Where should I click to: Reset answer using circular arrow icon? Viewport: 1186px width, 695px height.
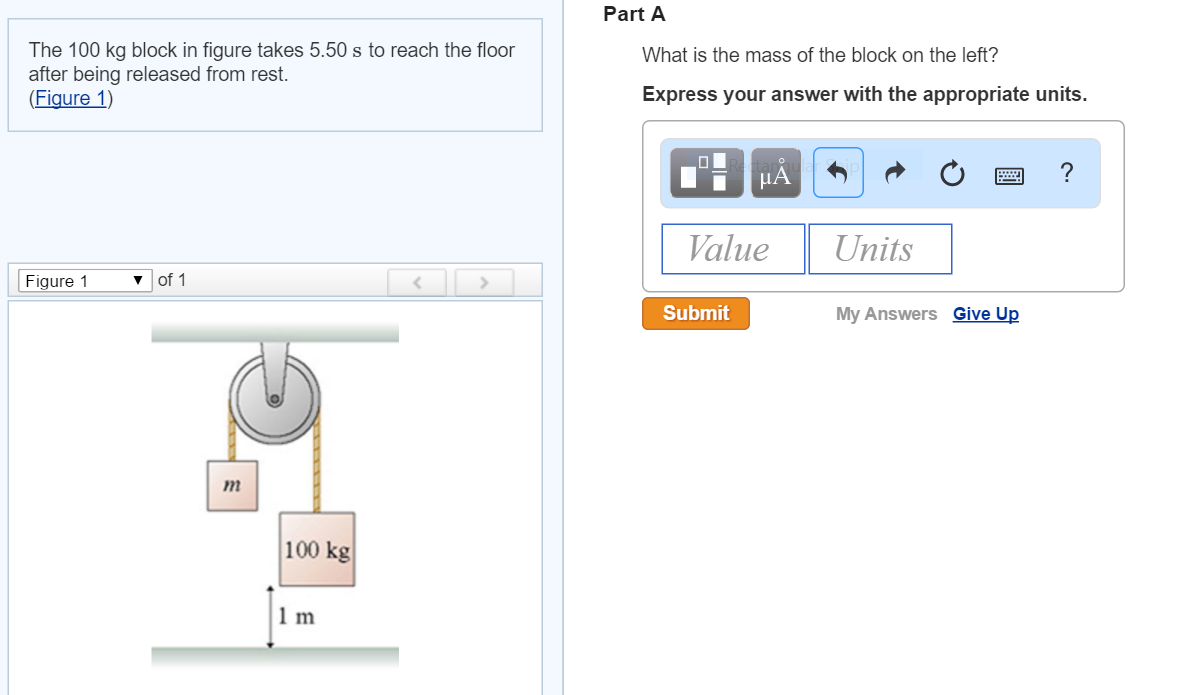[x=951, y=172]
